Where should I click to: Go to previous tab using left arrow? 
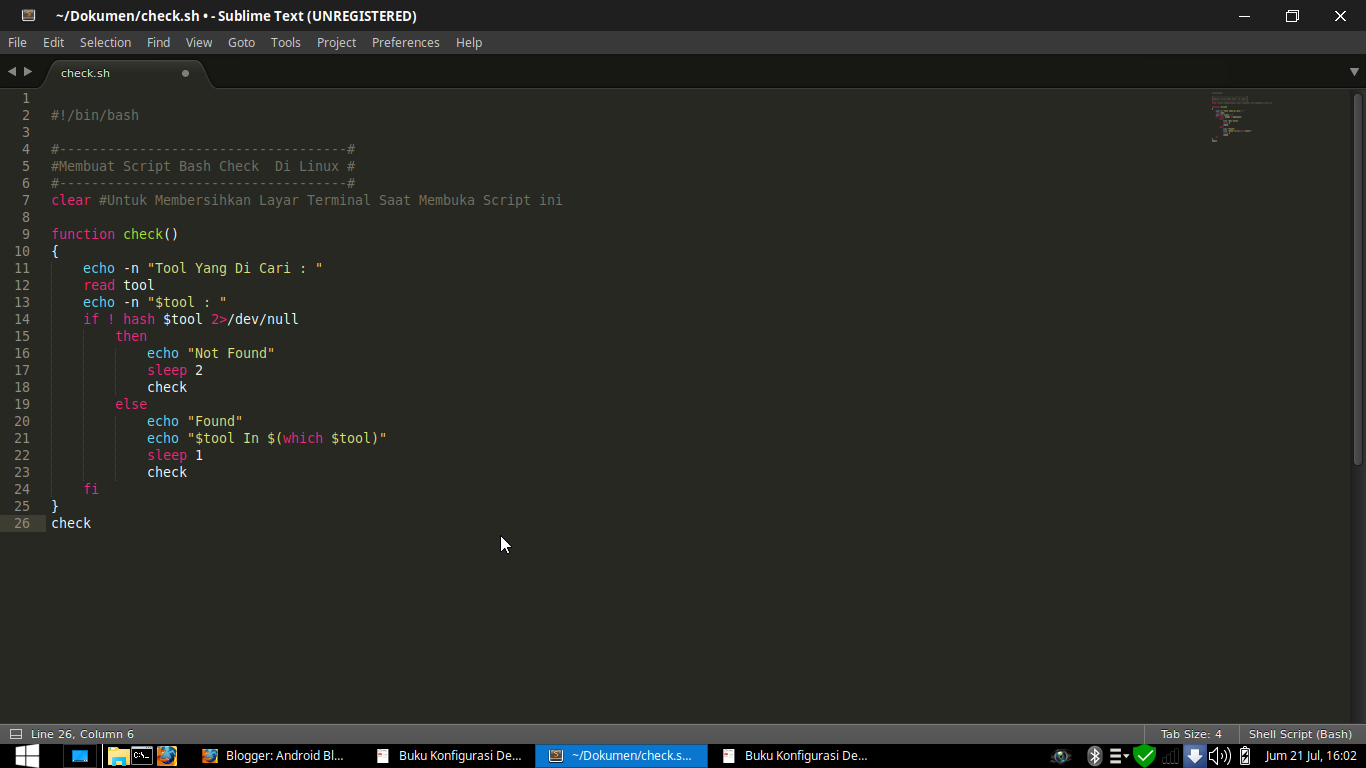coord(12,72)
